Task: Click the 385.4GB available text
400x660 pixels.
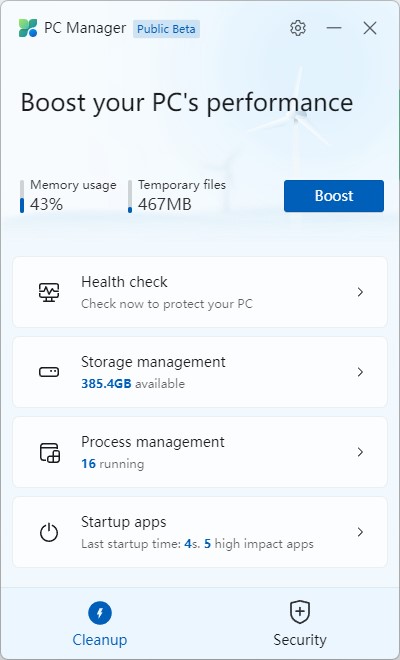Action: [x=133, y=383]
